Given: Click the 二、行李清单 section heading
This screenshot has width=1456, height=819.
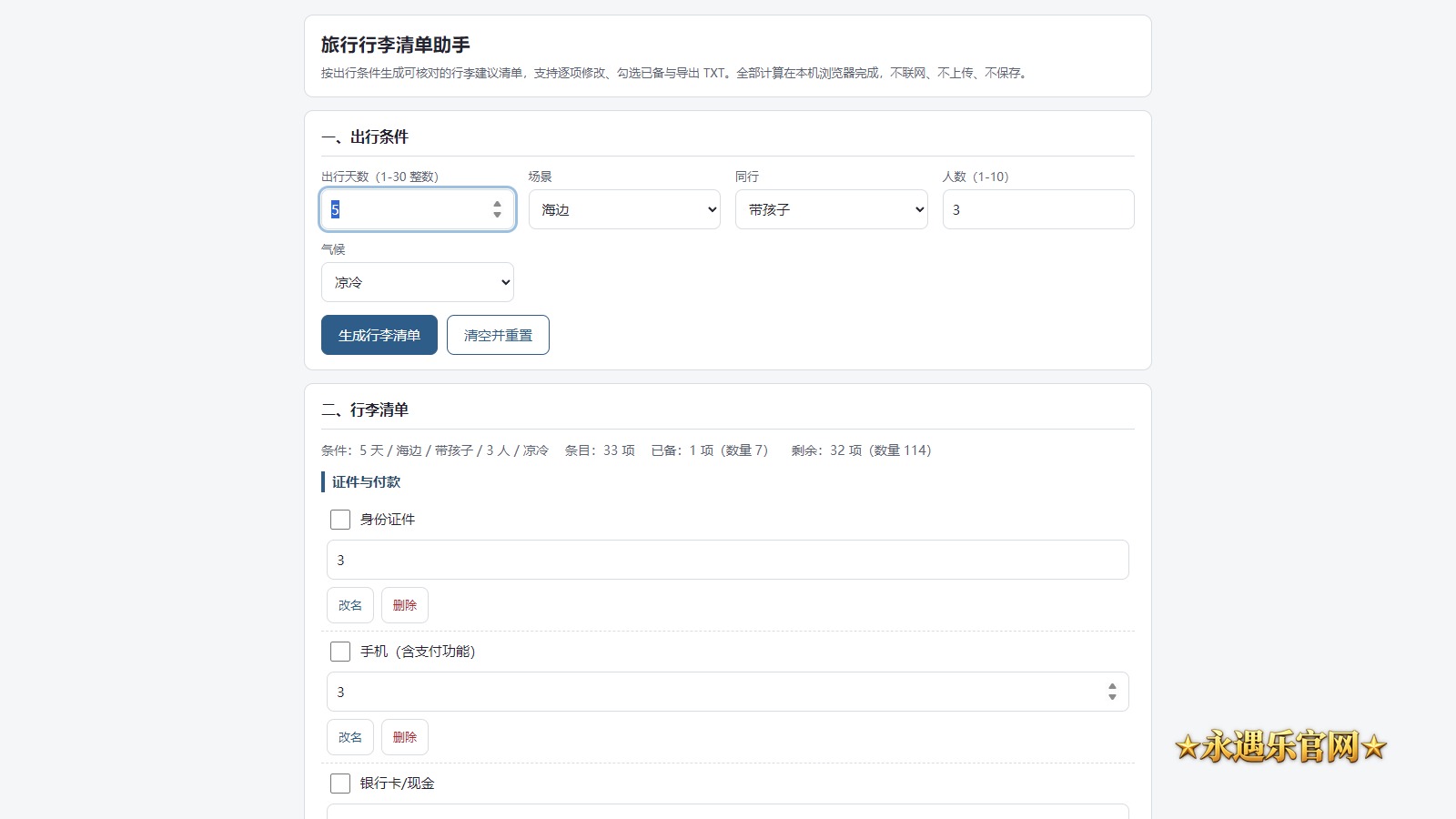Looking at the screenshot, I should pos(365,409).
